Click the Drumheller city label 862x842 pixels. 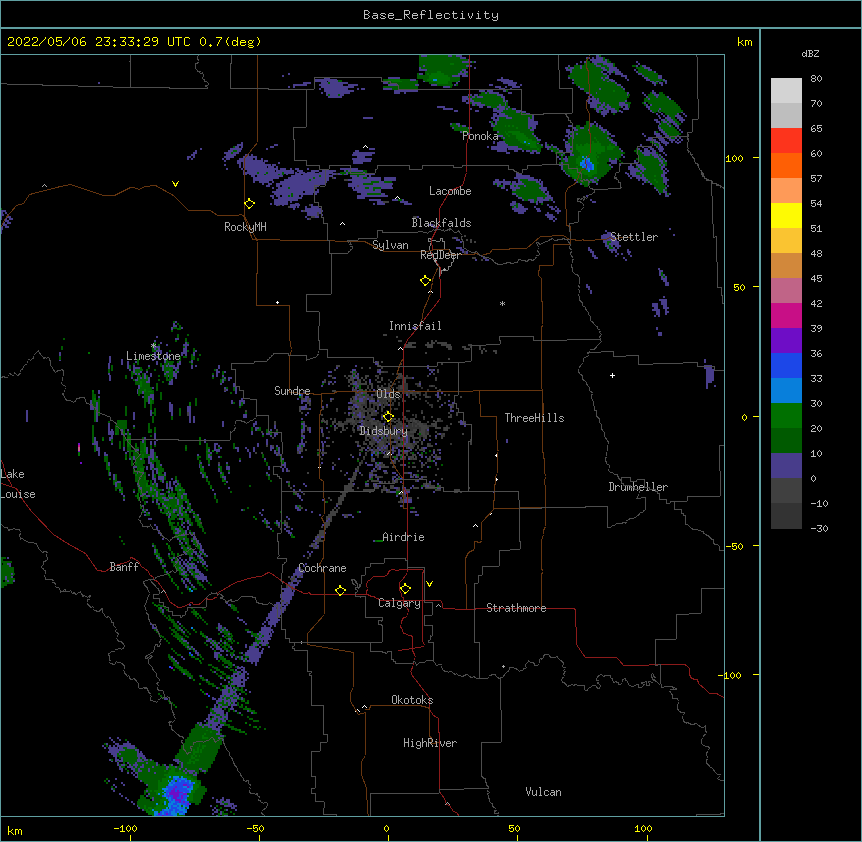[x=638, y=487]
